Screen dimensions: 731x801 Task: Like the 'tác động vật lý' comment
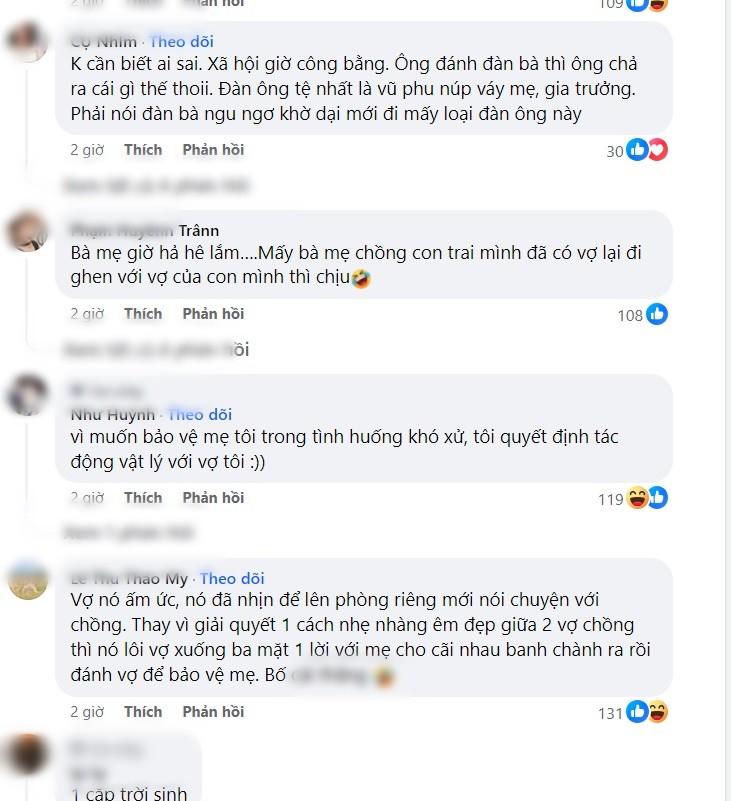(x=143, y=498)
